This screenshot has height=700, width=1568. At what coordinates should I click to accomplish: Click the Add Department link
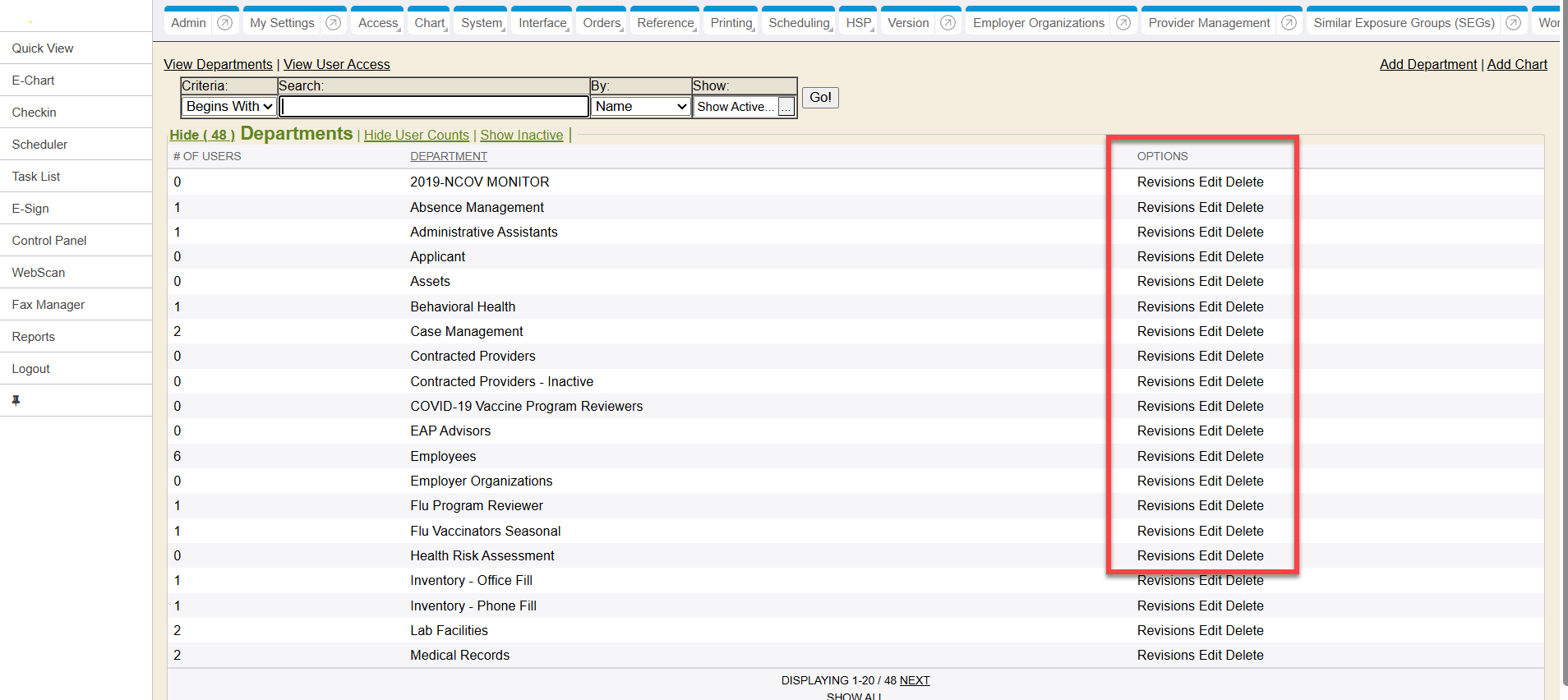pyautogui.click(x=1427, y=65)
